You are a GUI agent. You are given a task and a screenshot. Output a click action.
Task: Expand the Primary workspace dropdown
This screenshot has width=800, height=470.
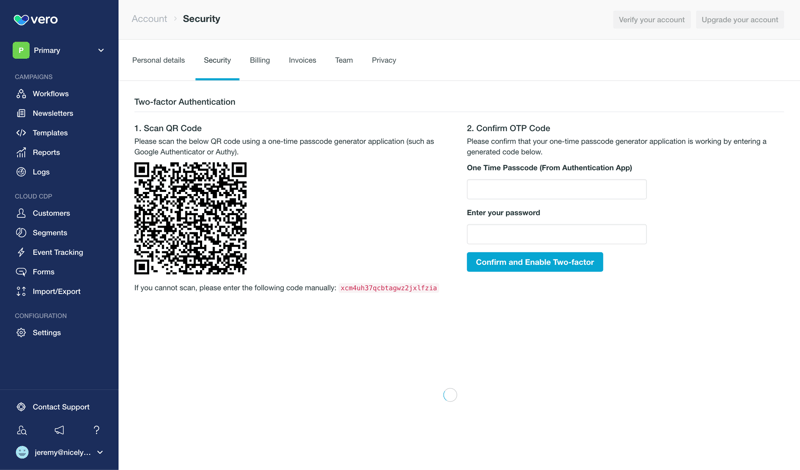pyautogui.click(x=100, y=50)
